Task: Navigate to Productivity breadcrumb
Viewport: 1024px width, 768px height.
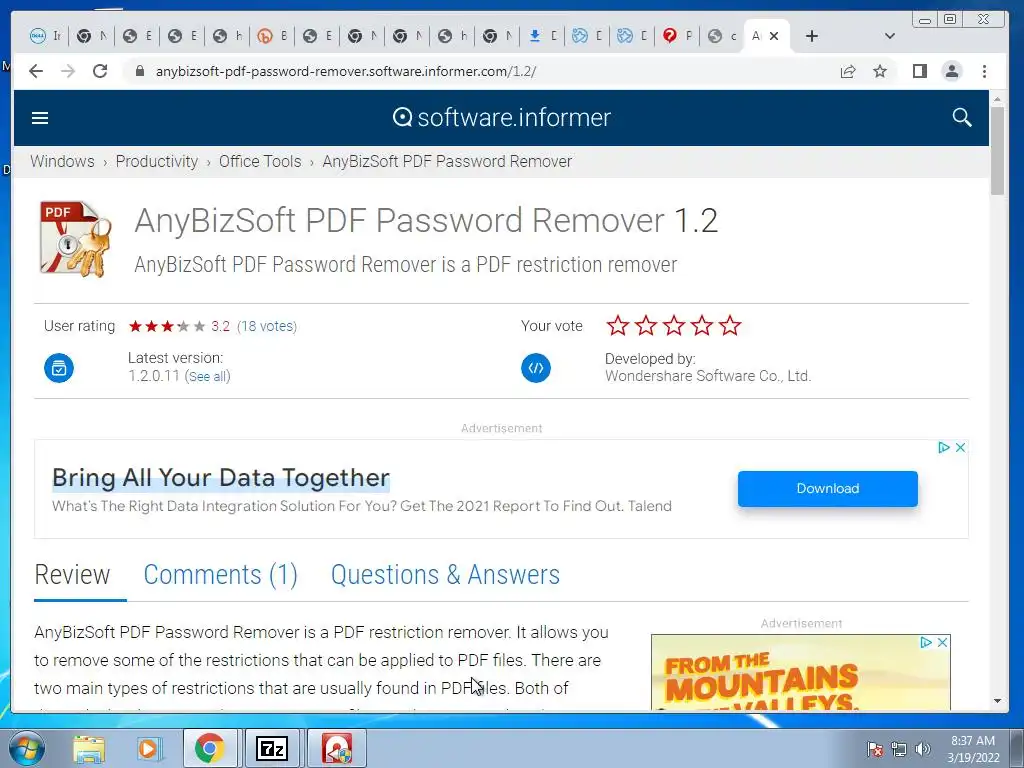Action: (157, 161)
